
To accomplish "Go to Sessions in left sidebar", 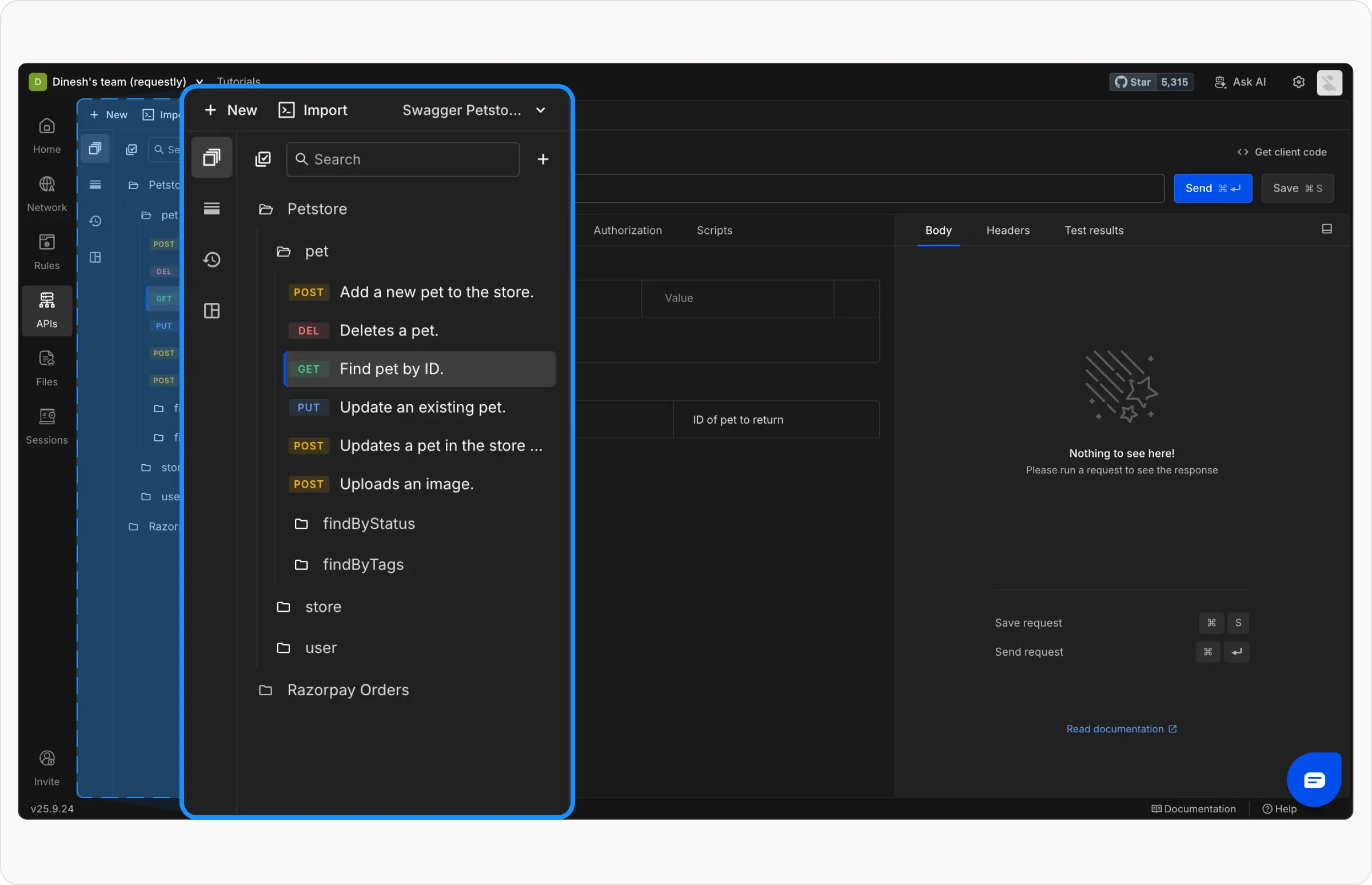I will coord(46,426).
